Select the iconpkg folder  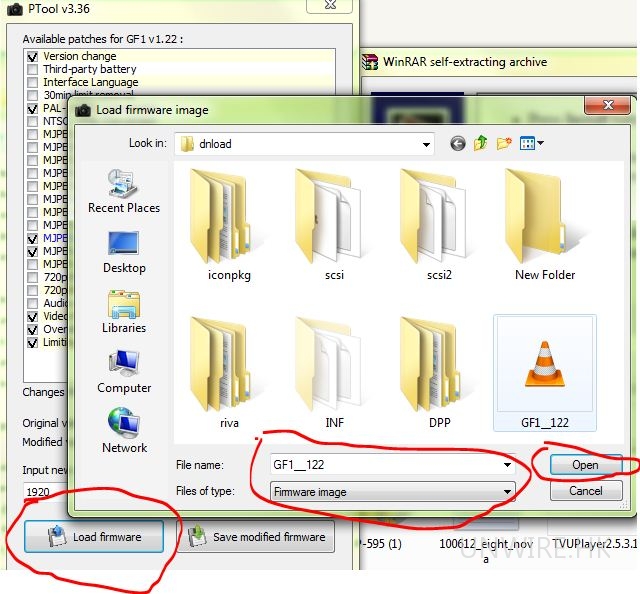click(x=229, y=225)
